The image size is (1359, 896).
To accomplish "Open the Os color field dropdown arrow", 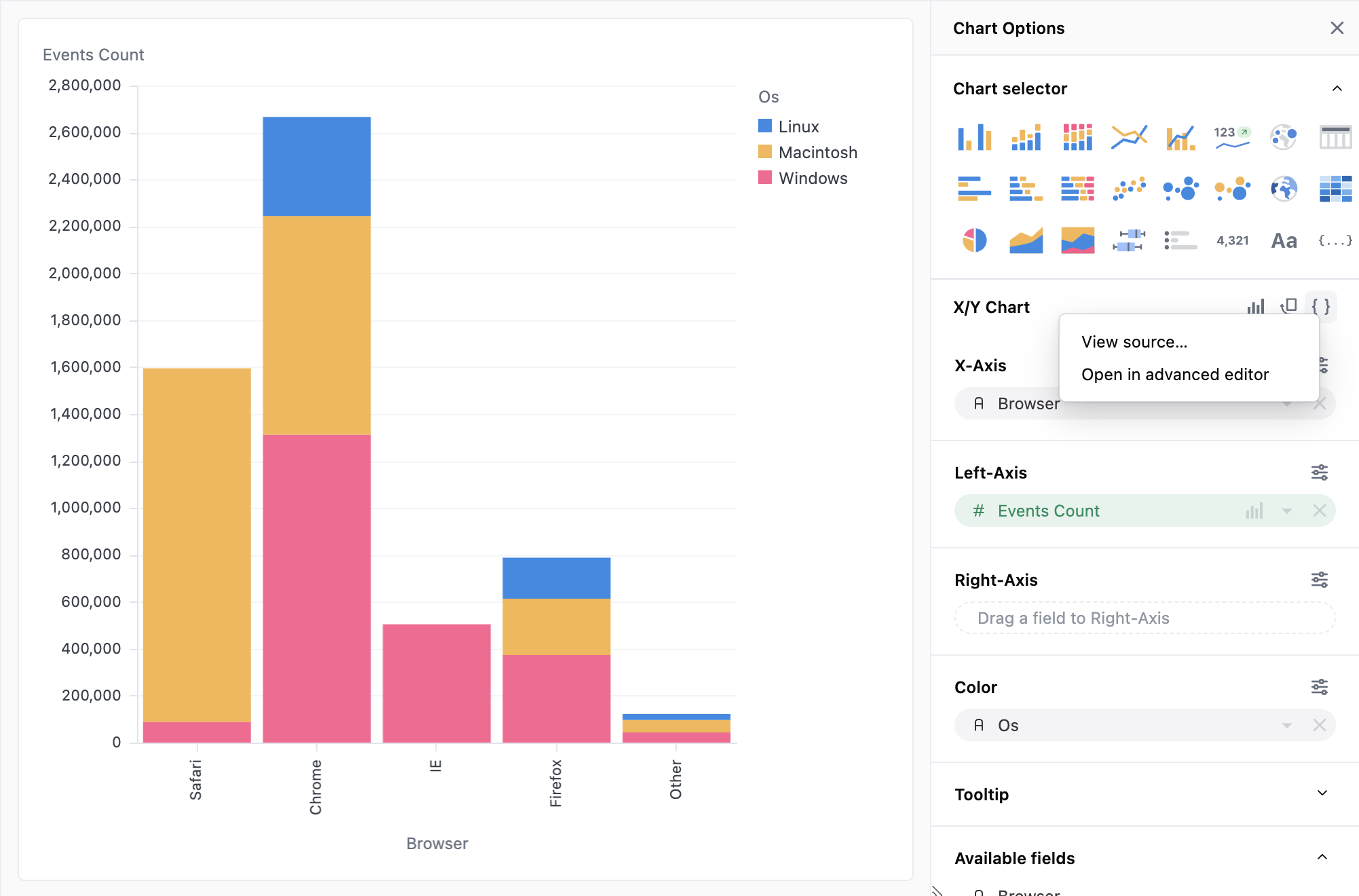I will (x=1286, y=726).
